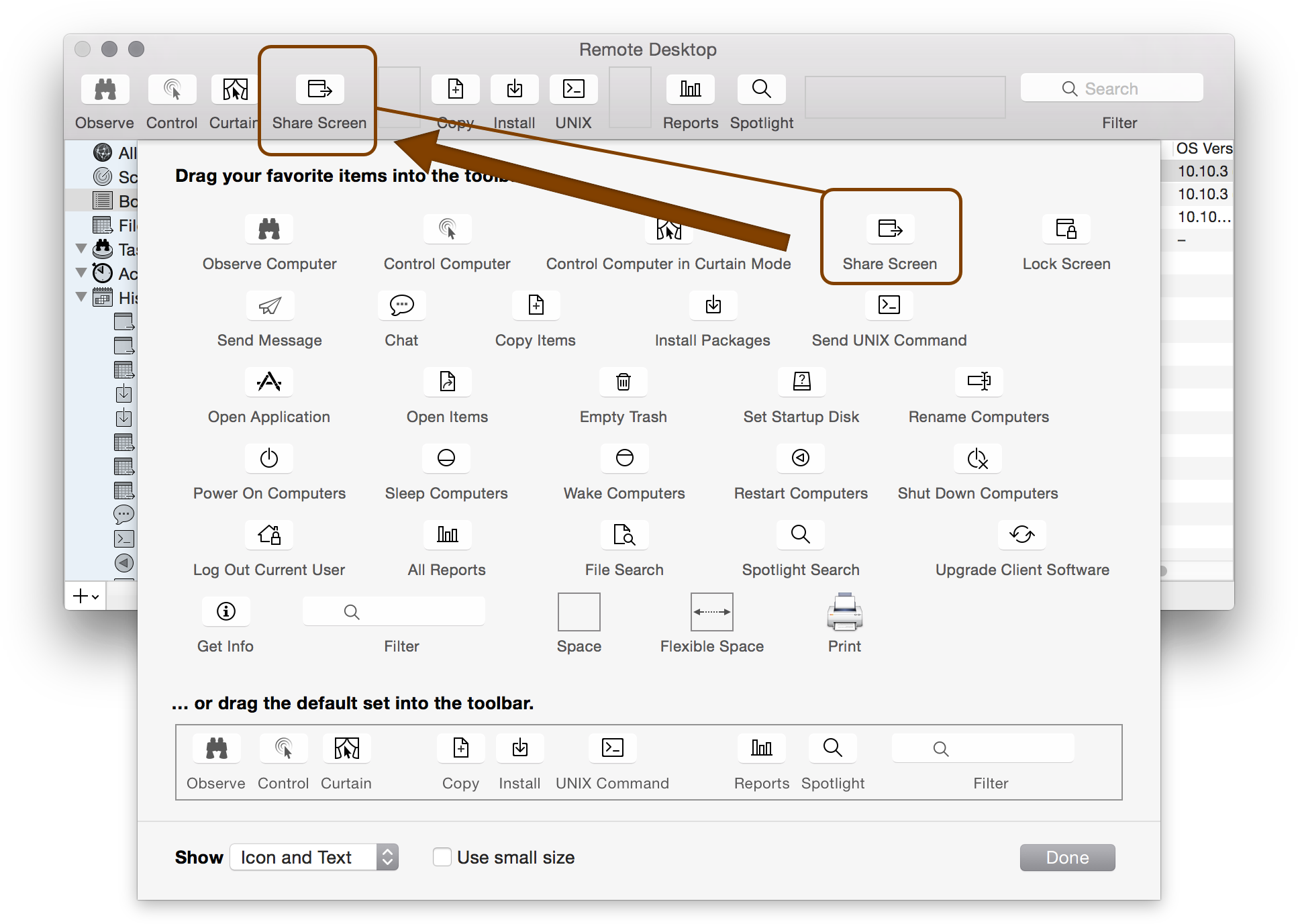Select the Chat bubble item
1298x924 pixels.
pyautogui.click(x=401, y=306)
